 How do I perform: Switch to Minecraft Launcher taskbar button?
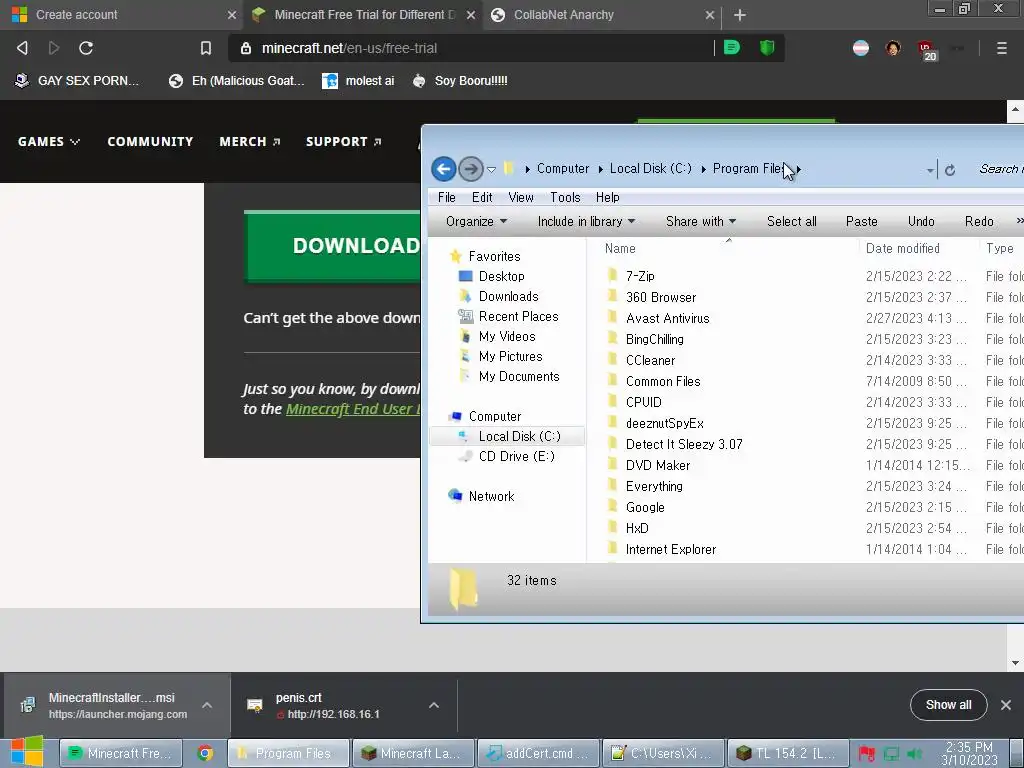click(413, 753)
